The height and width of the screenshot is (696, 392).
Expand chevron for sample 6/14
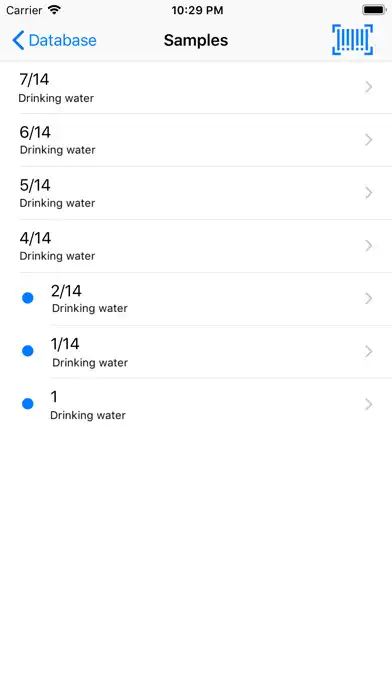(x=368, y=140)
